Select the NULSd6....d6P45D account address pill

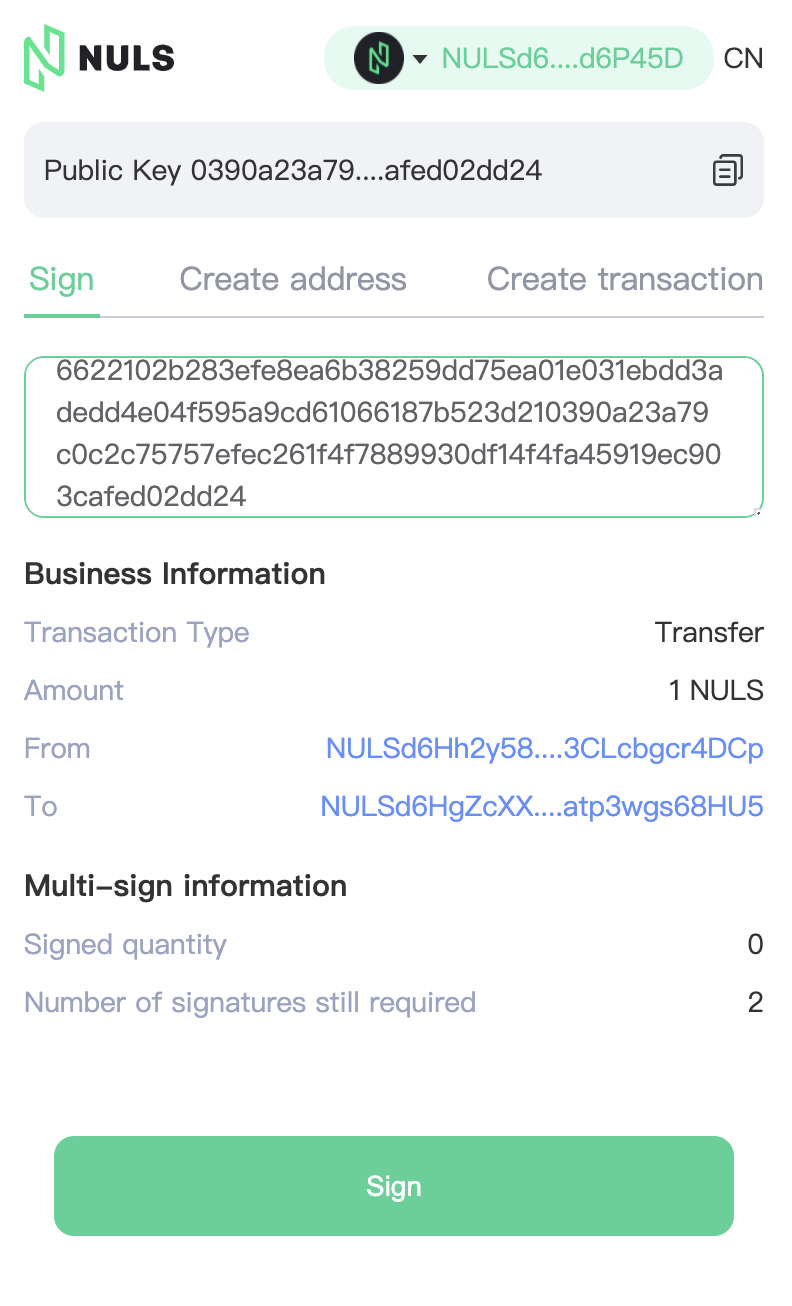(518, 58)
